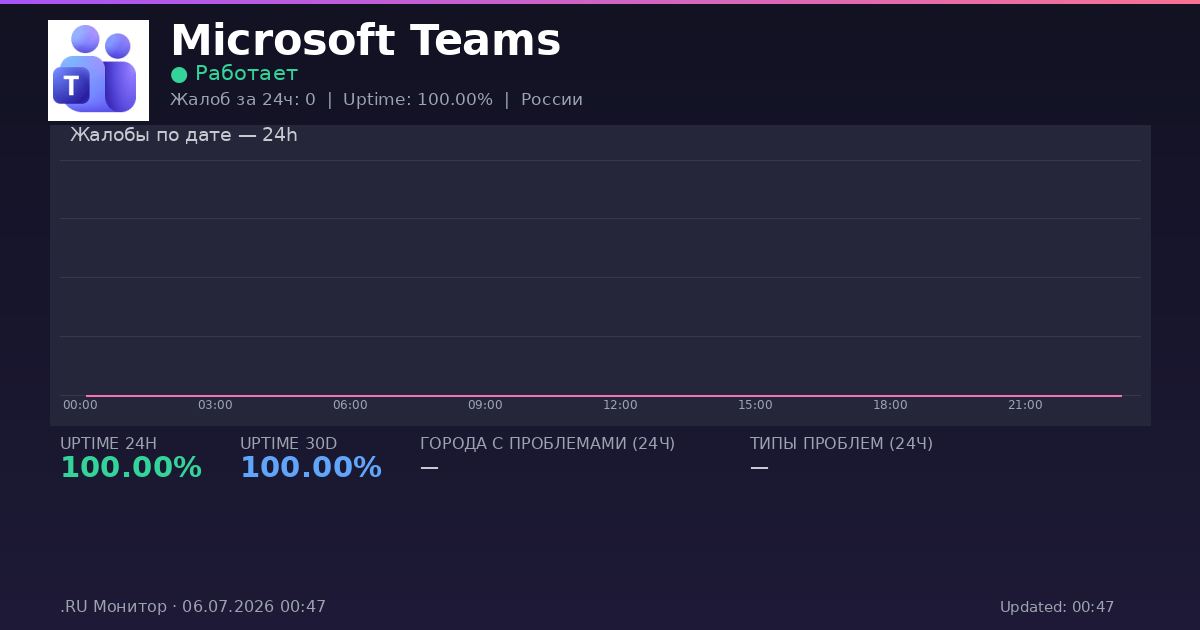The width and height of the screenshot is (1200, 630).
Task: Click the blue 100.00% uptime 30d value
Action: (311, 468)
